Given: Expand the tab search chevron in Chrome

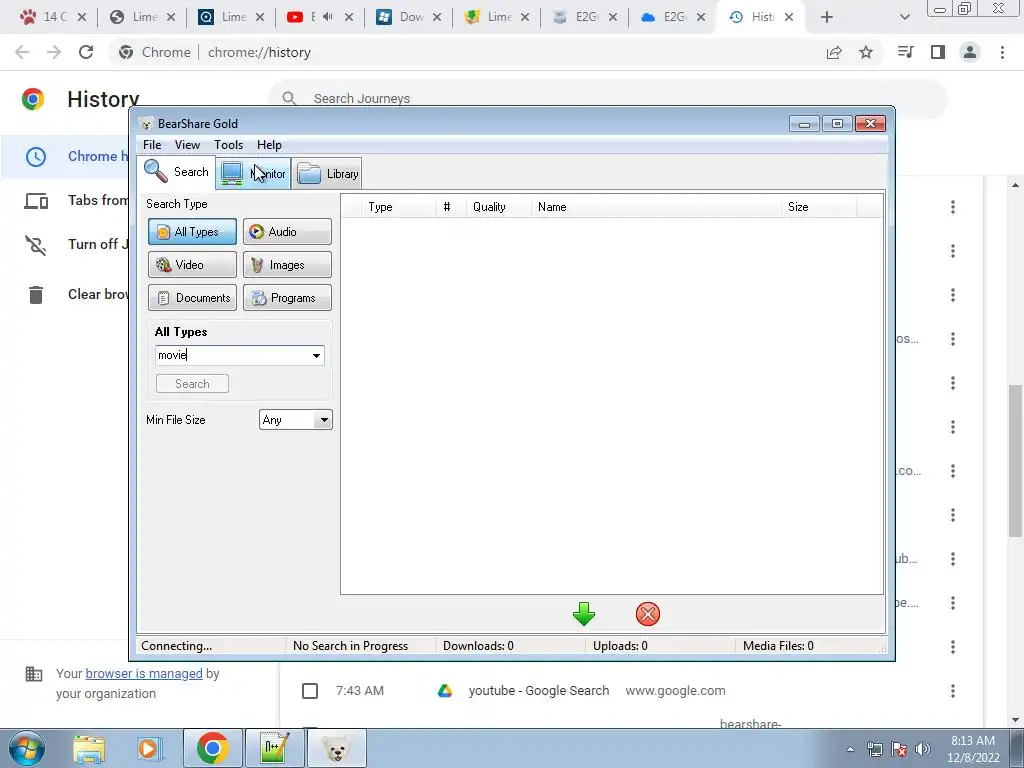Looking at the screenshot, I should [x=904, y=17].
